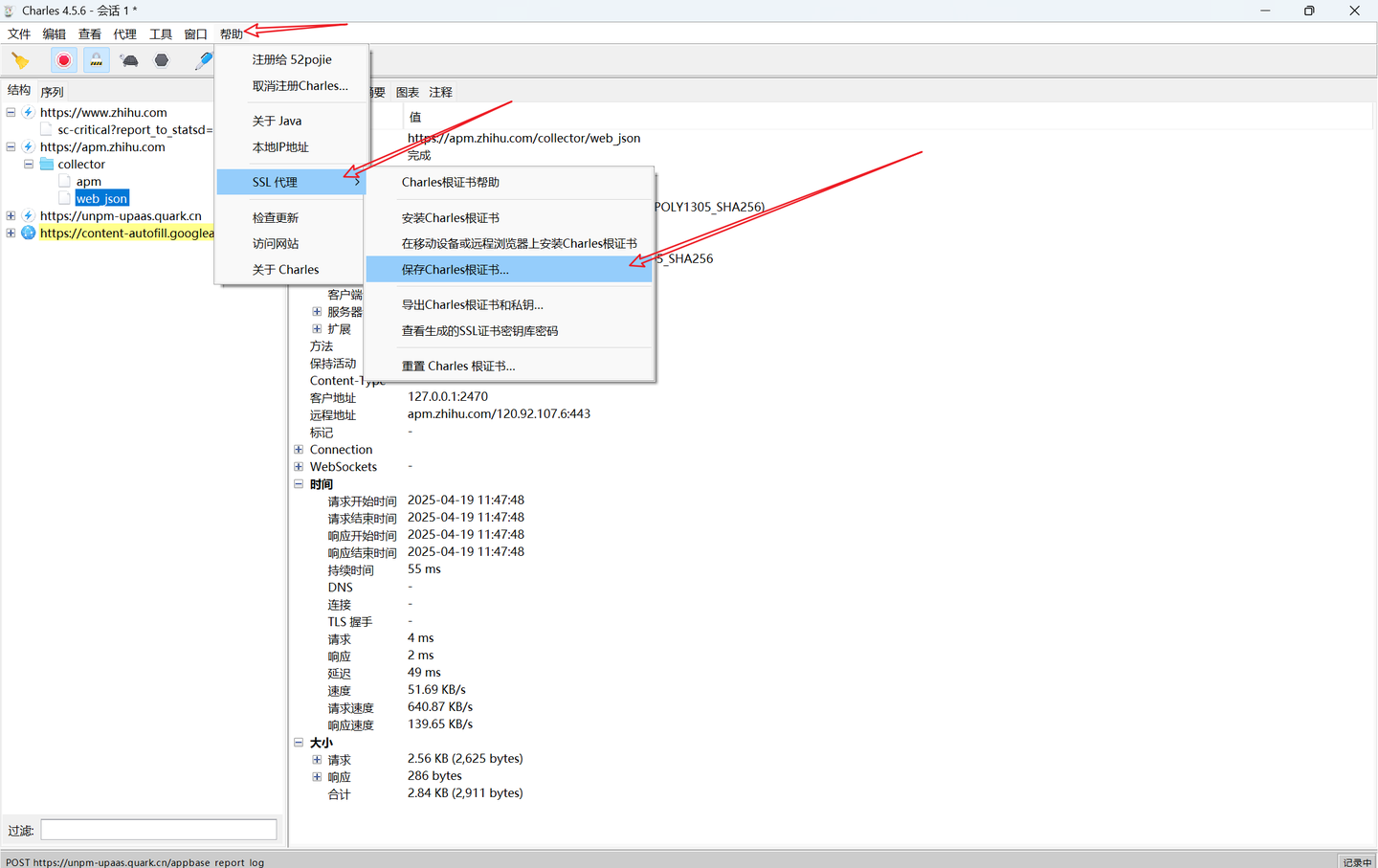Open the 窗口 menu
Image resolution: width=1378 pixels, height=868 pixels.
(196, 33)
